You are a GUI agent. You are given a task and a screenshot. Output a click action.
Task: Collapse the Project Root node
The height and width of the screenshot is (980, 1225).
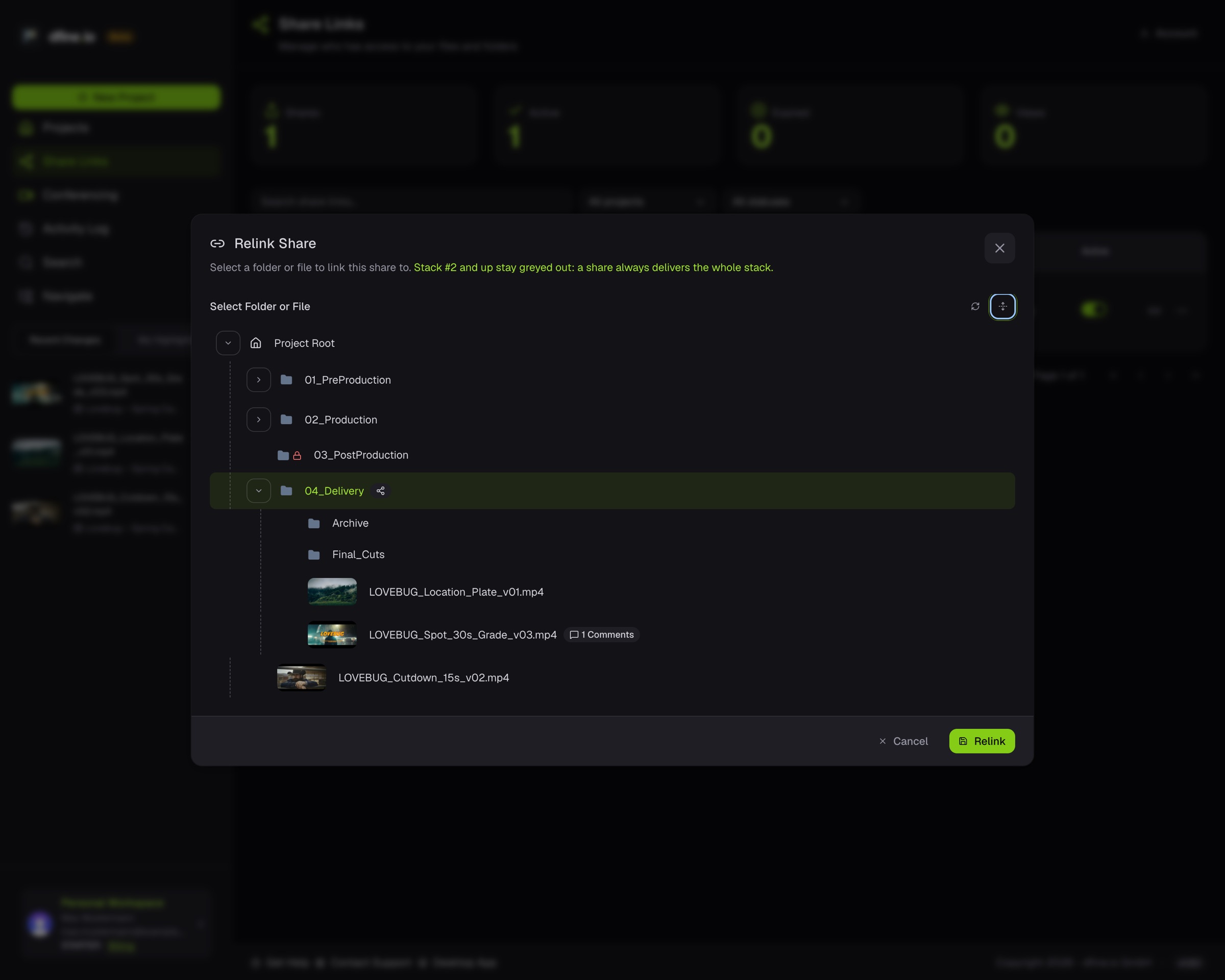[x=228, y=342]
